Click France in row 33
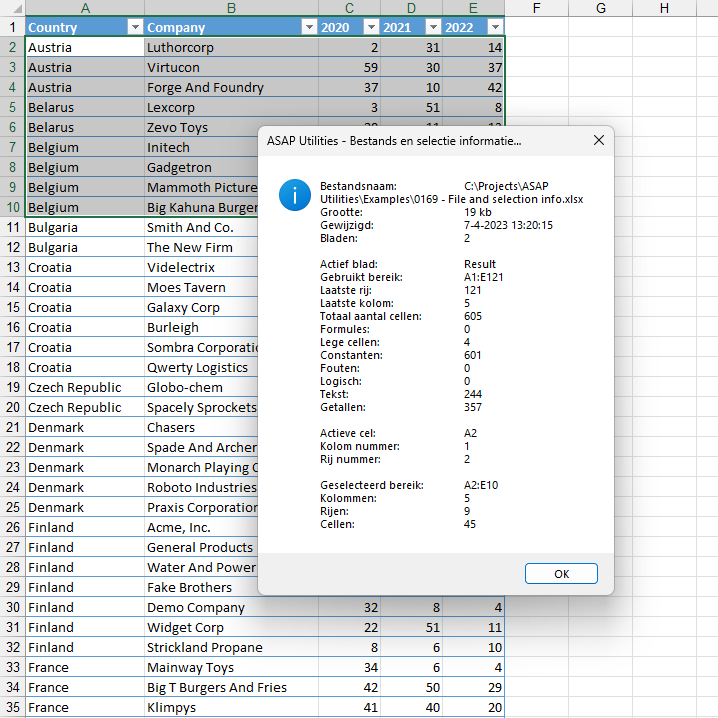The image size is (718, 718). pyautogui.click(x=85, y=667)
